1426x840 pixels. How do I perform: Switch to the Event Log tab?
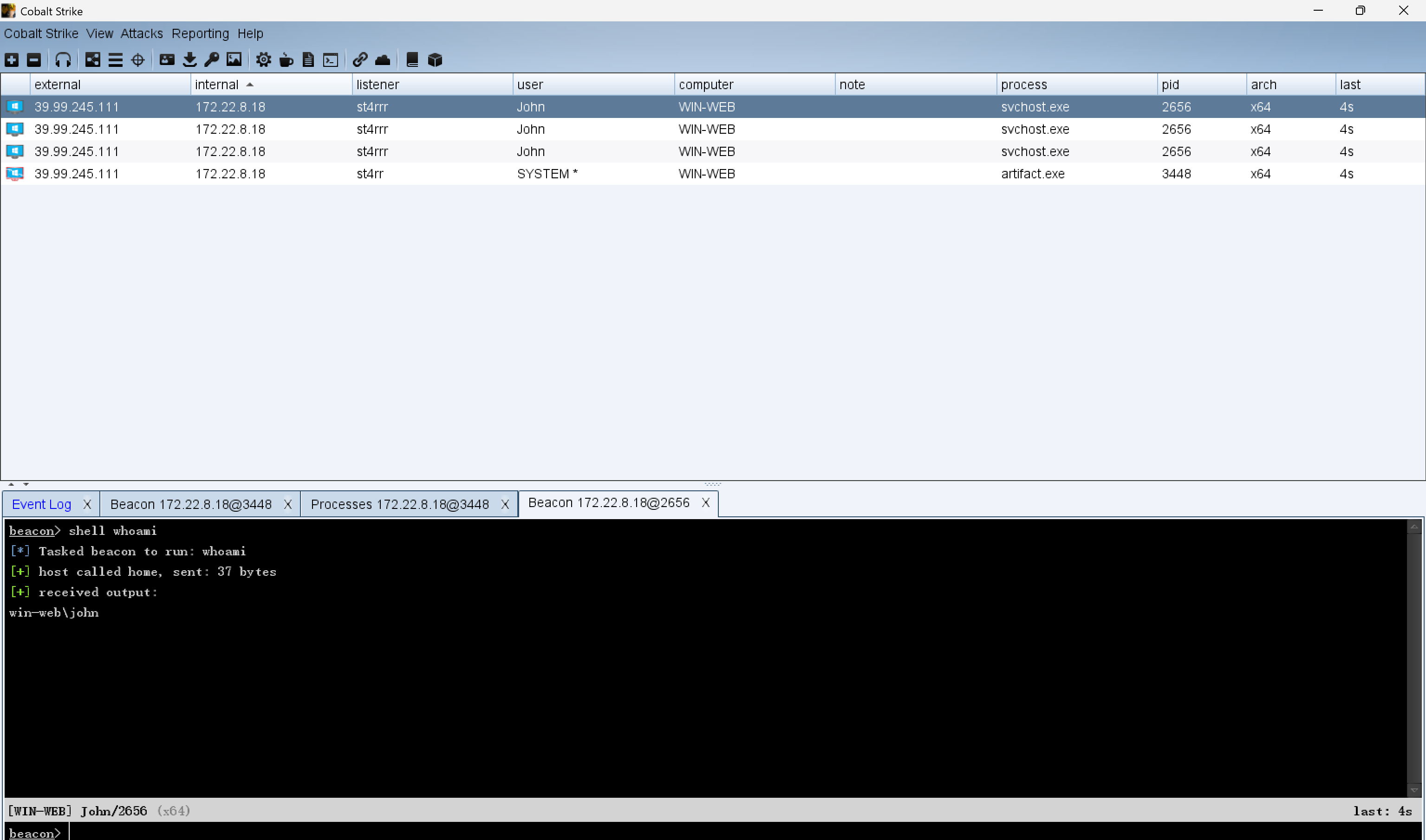point(41,504)
